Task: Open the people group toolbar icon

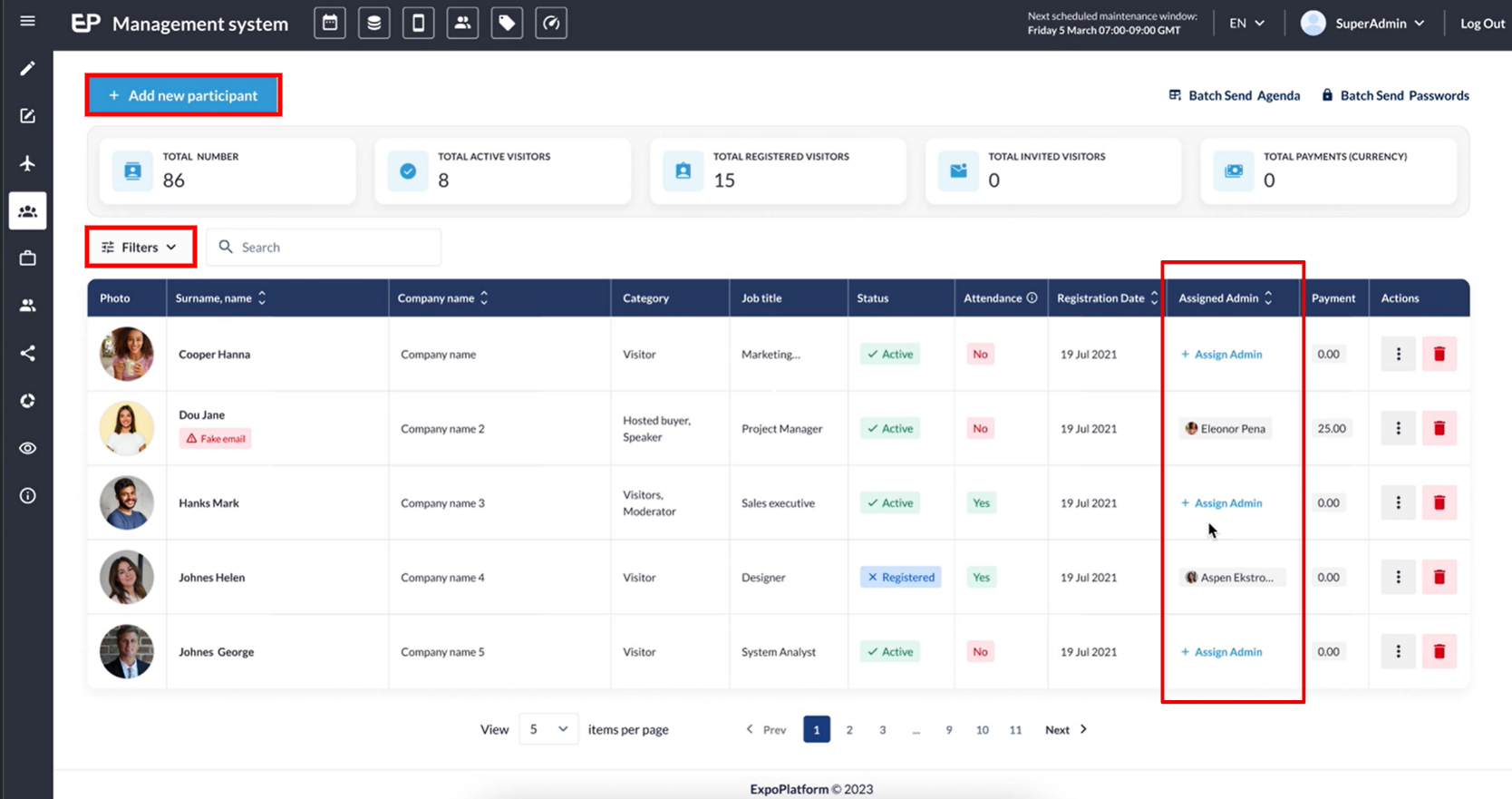Action: (462, 23)
